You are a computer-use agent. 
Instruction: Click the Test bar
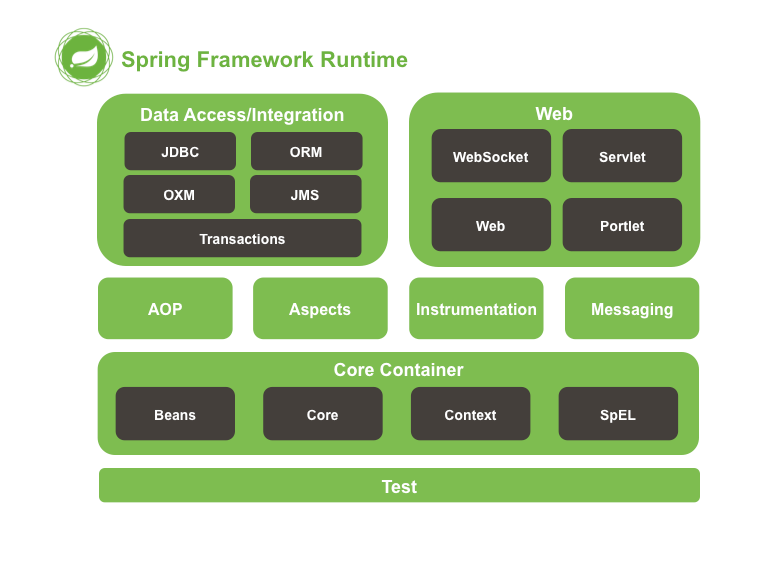[400, 485]
